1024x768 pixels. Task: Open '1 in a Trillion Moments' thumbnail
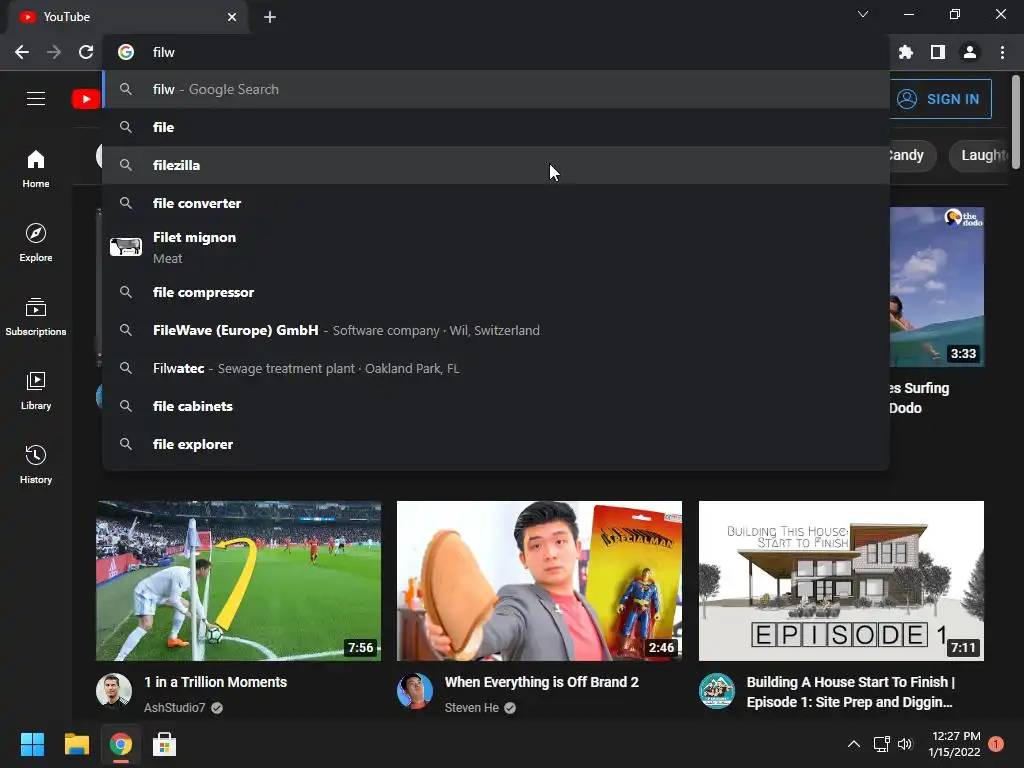click(238, 581)
